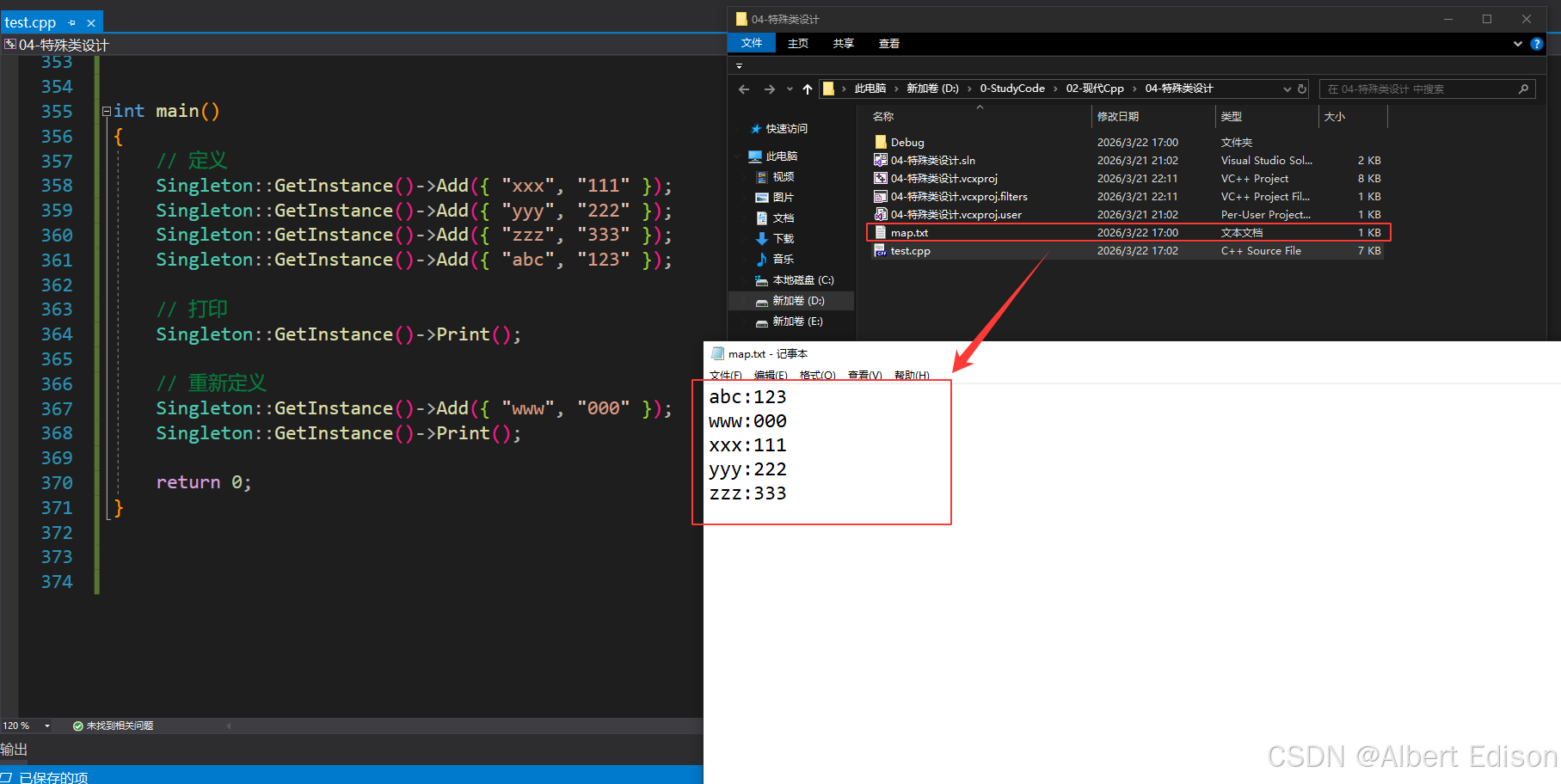Open the 查看 ribbon tab in Explorer
The image size is (1561, 784).
tap(889, 43)
